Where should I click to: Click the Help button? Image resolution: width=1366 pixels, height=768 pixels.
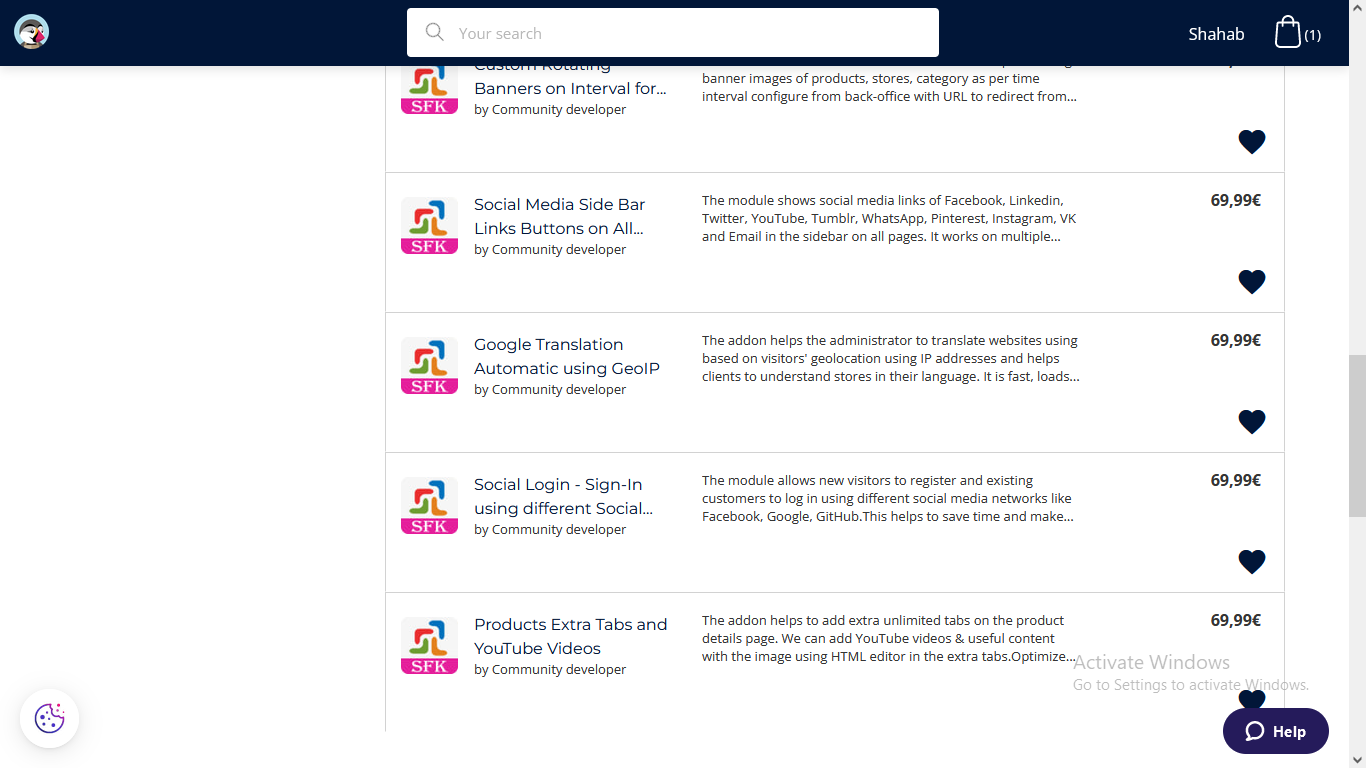(x=1275, y=731)
